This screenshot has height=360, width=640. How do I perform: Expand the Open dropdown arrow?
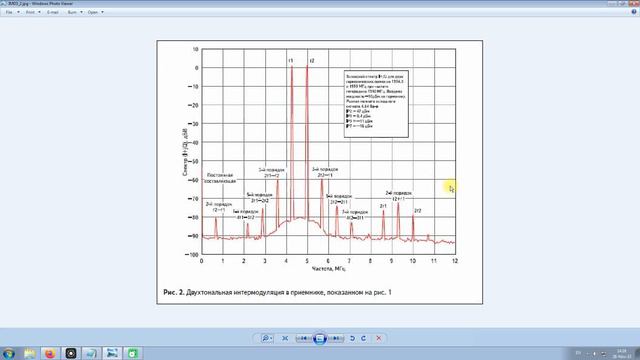[102, 12]
